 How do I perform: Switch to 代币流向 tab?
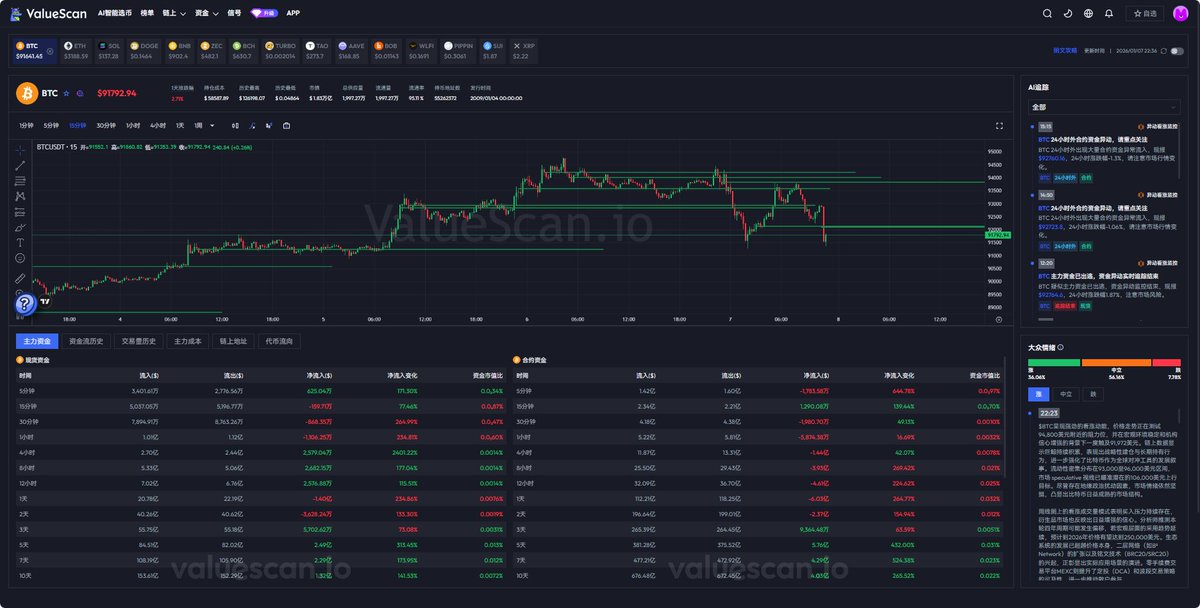279,341
